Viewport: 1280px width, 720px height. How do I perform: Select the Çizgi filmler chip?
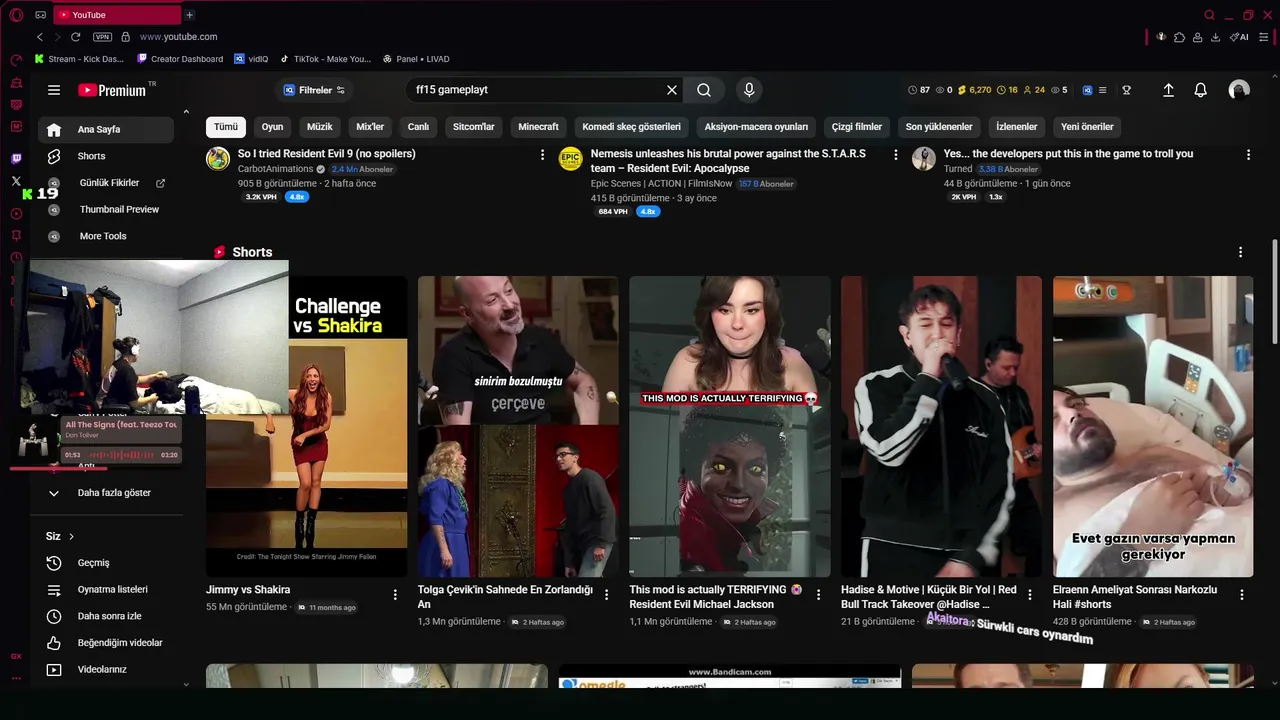pyautogui.click(x=857, y=127)
